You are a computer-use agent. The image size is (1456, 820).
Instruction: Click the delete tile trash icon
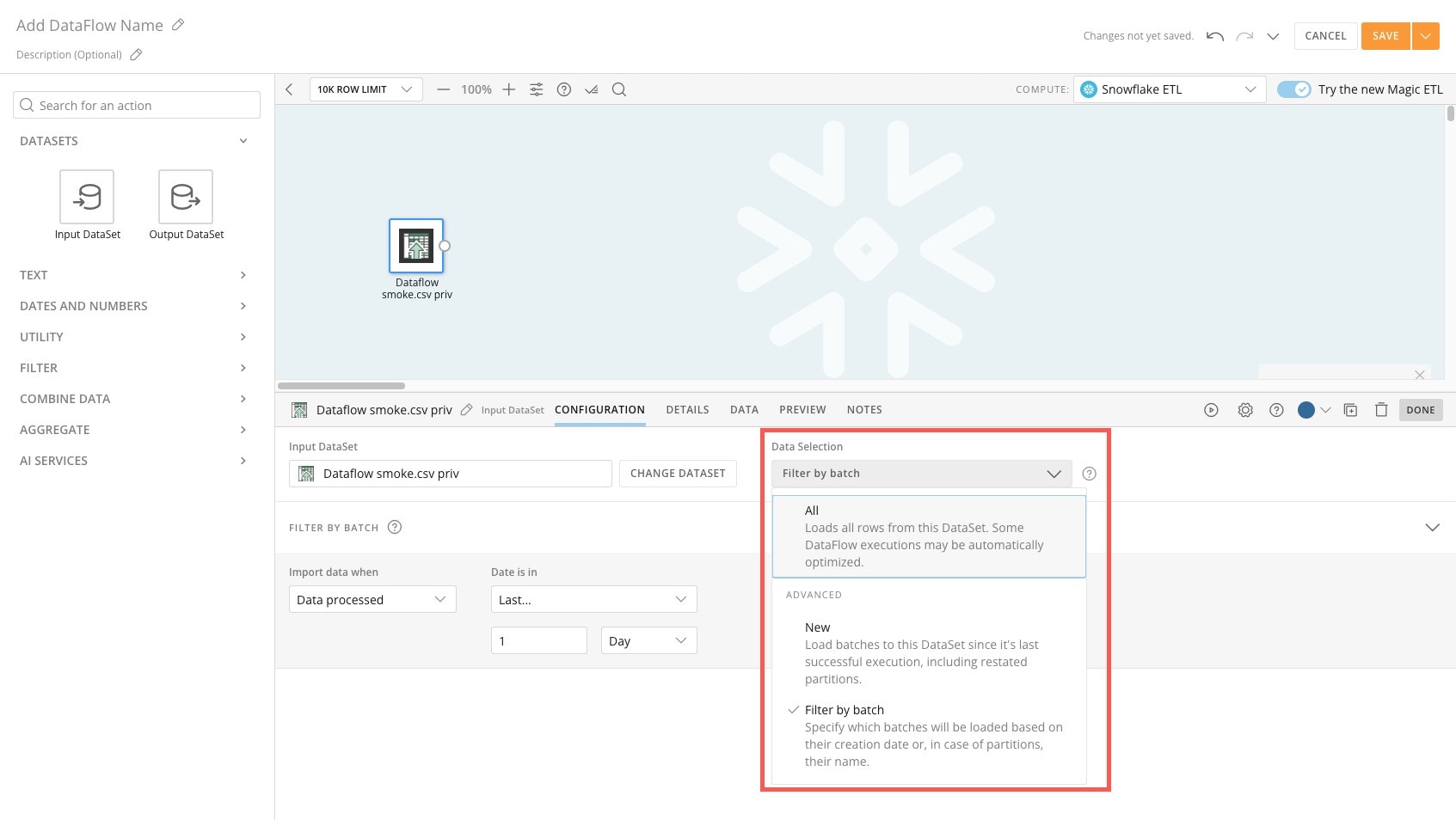(x=1381, y=410)
